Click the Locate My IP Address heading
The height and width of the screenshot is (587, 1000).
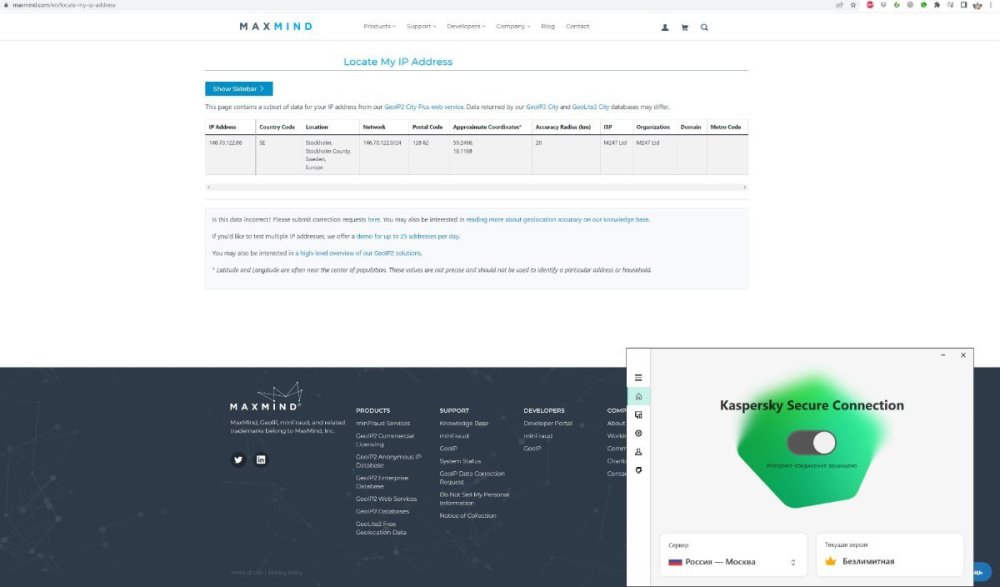pyautogui.click(x=398, y=62)
